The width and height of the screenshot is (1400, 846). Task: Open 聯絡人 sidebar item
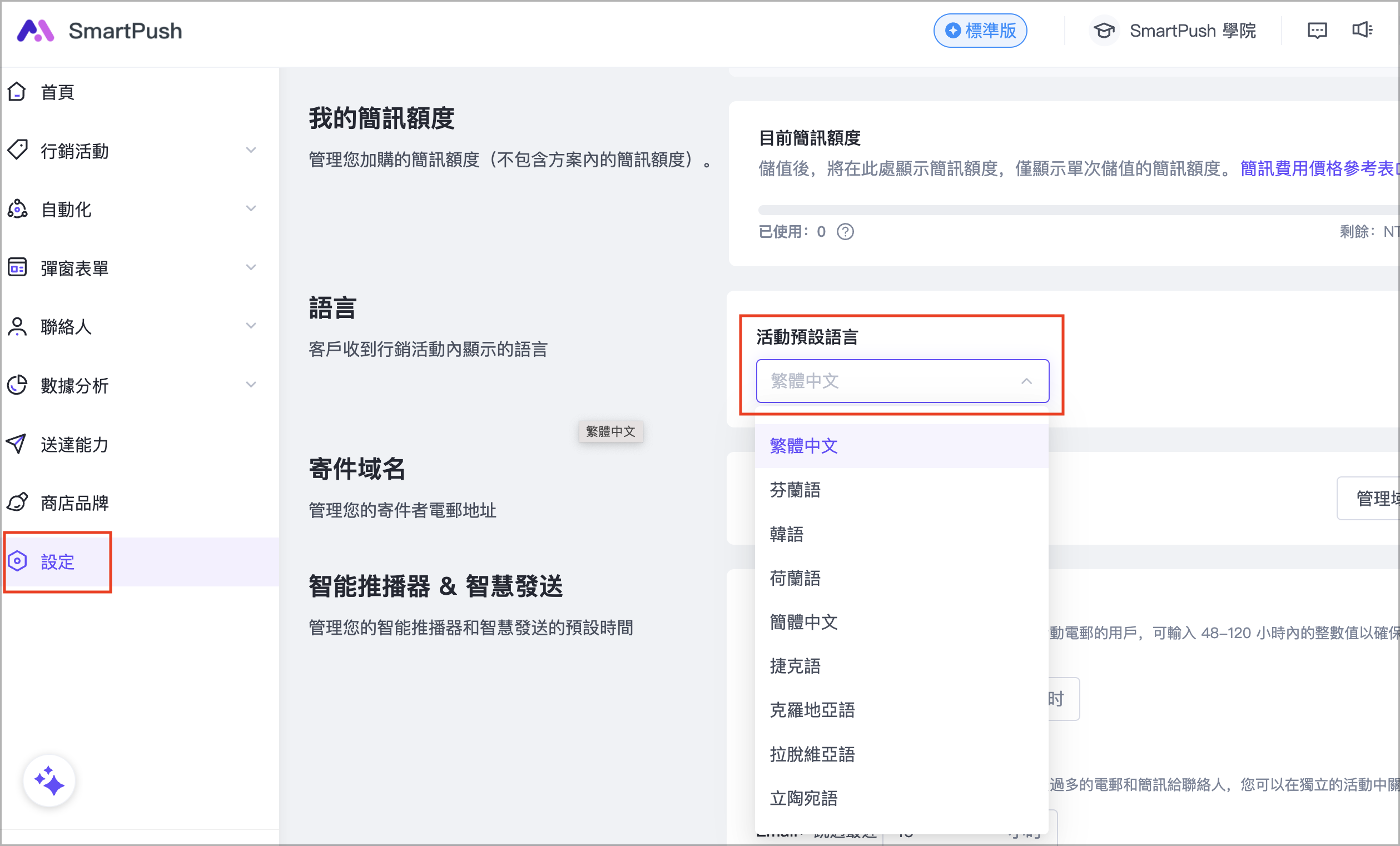coord(140,326)
